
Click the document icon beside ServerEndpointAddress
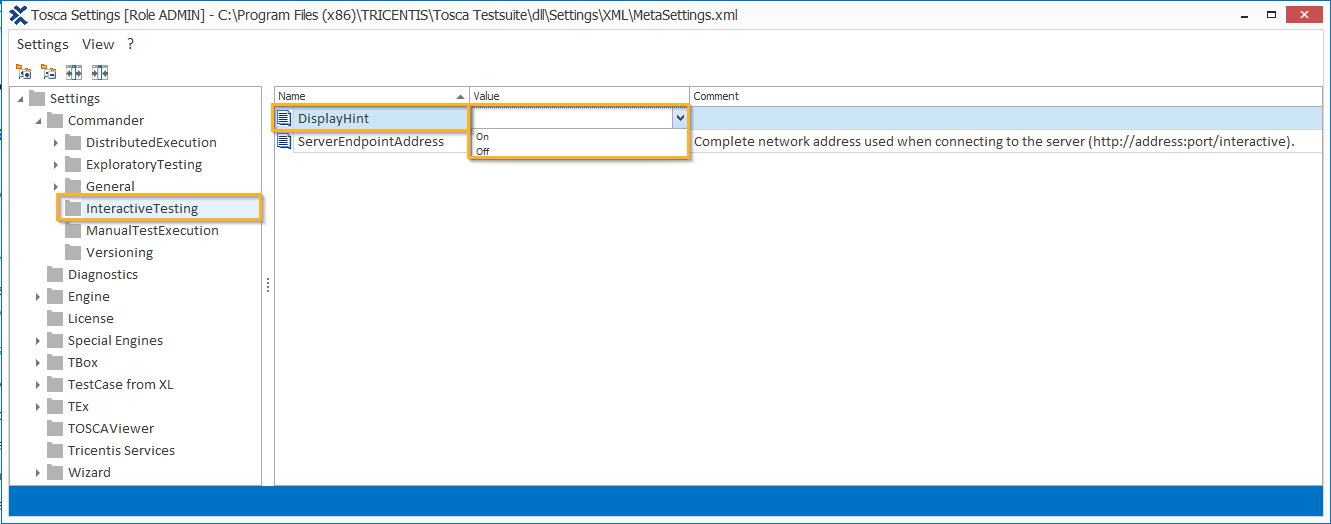tap(285, 141)
